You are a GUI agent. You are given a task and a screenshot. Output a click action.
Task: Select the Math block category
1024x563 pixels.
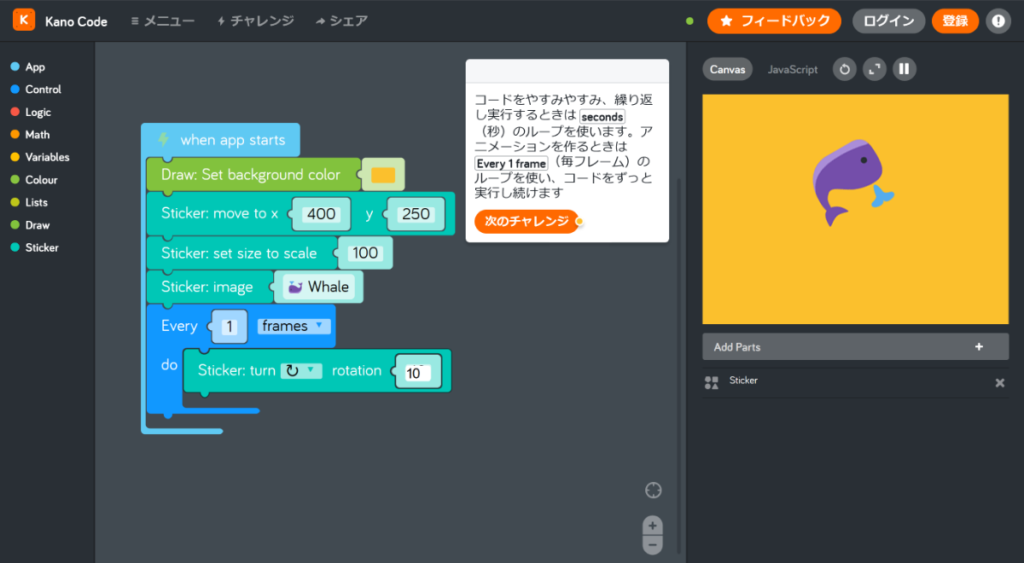[x=30, y=135]
